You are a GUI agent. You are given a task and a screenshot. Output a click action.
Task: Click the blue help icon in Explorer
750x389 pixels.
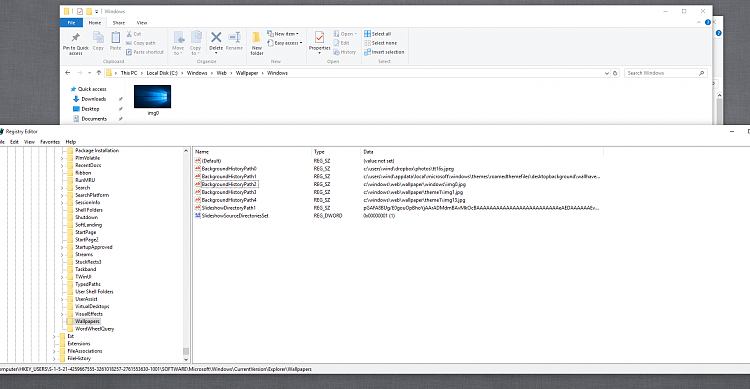pos(707,22)
